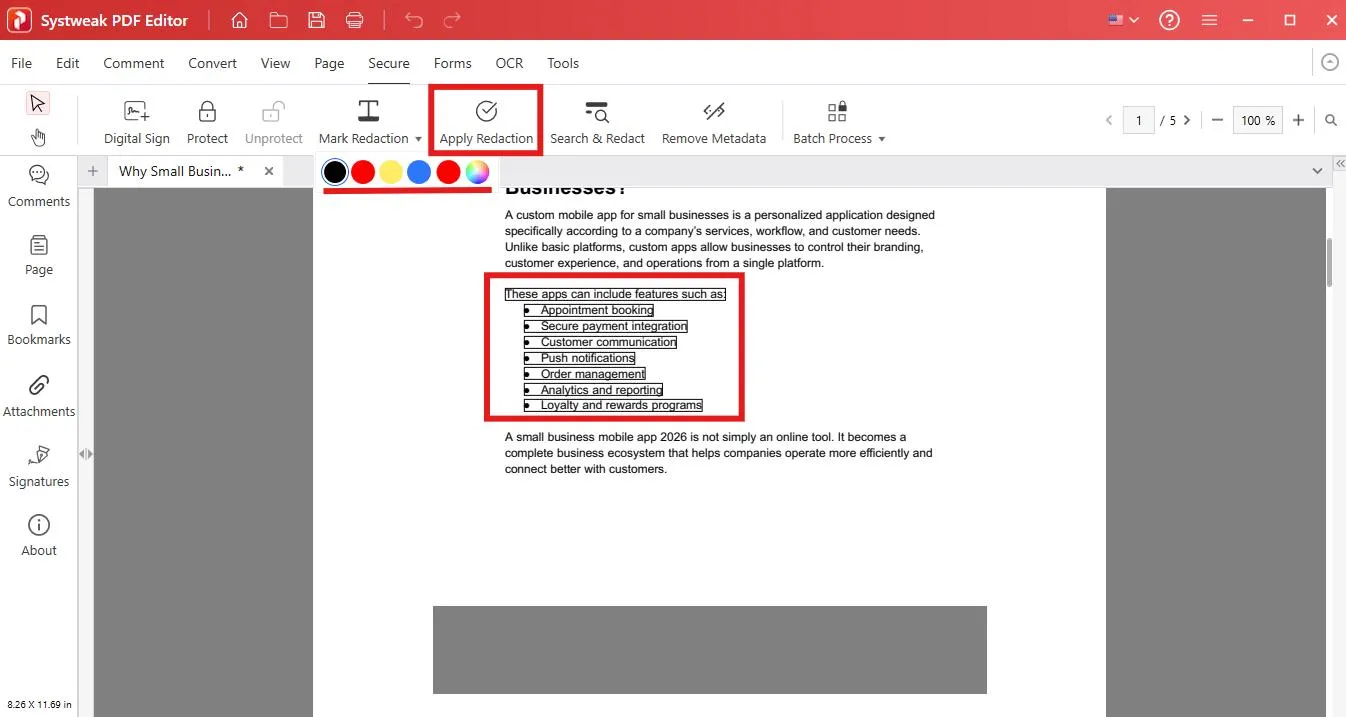Close the 'Why Small Busin...' tab
Screen dimensions: 1346x717
[x=269, y=171]
